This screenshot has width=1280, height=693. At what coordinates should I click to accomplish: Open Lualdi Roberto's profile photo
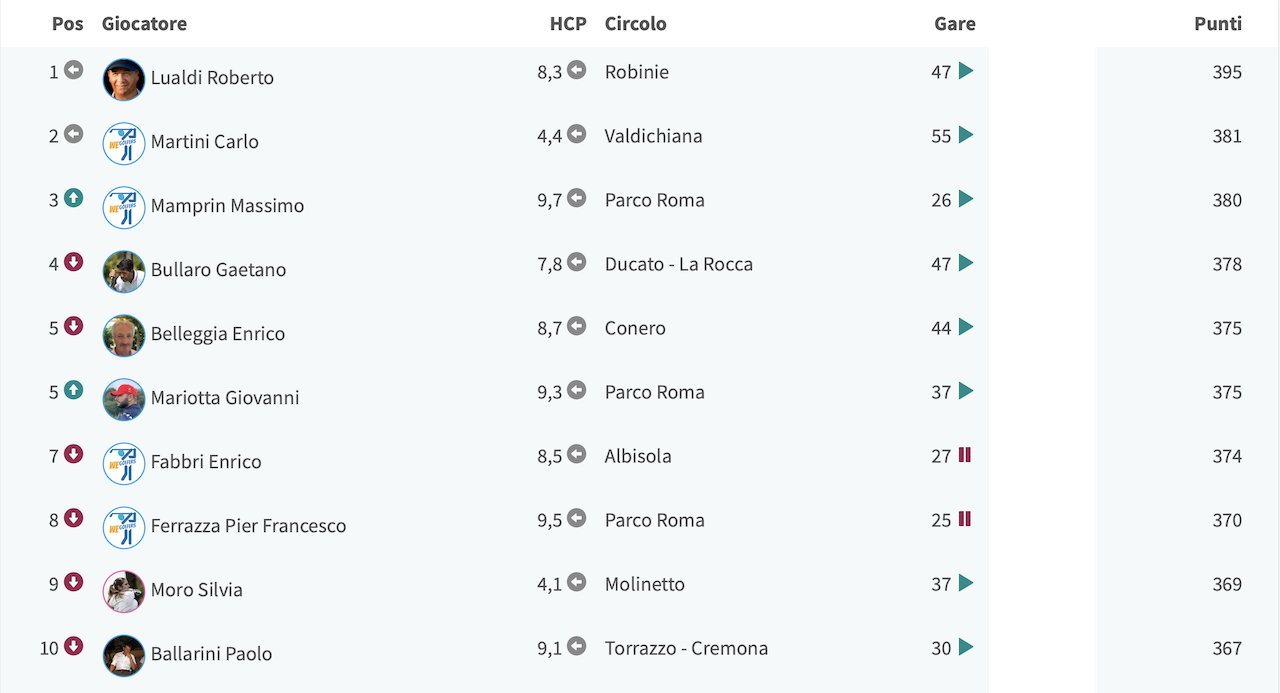124,79
